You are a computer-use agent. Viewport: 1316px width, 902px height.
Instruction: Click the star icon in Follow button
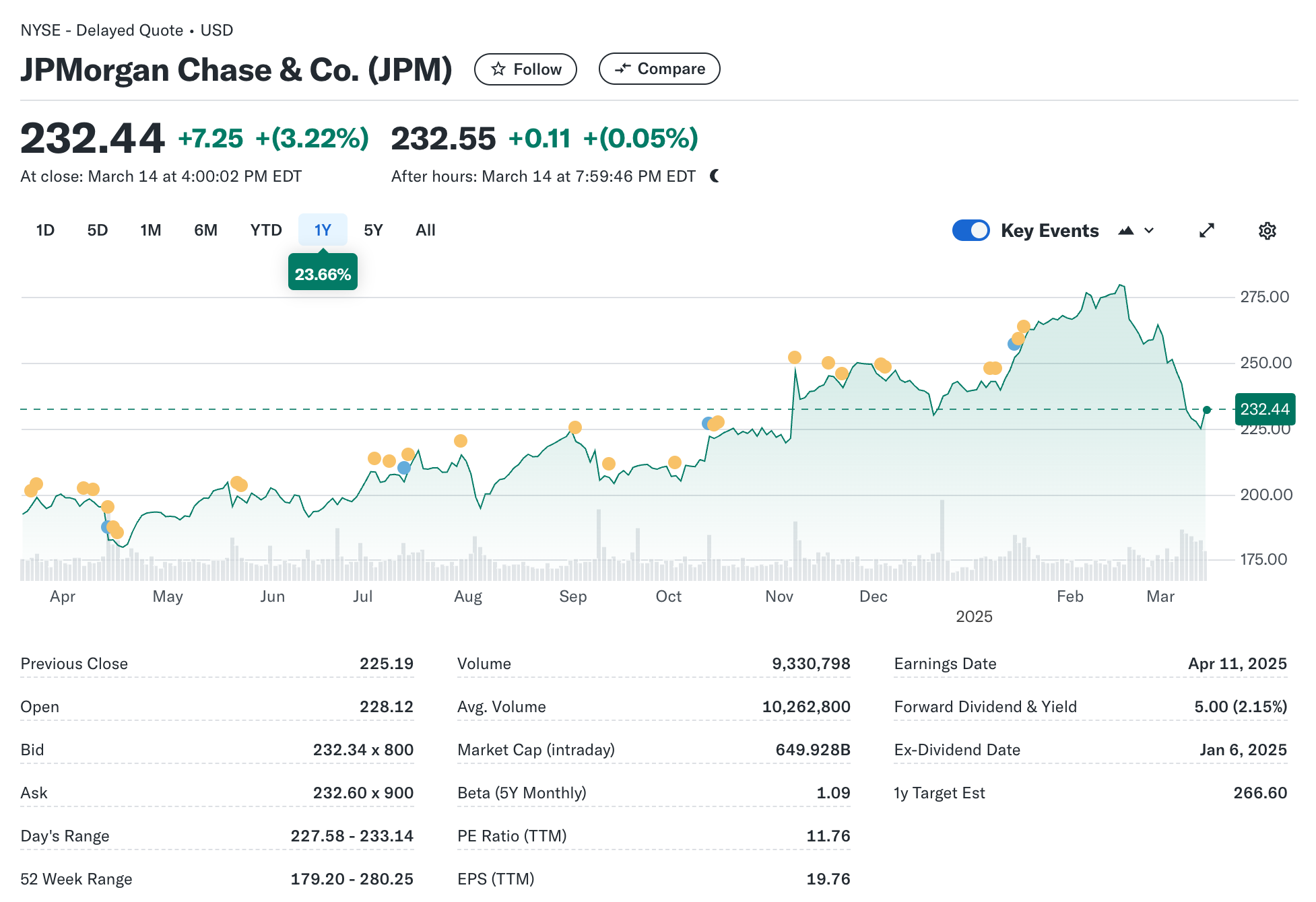coord(498,69)
